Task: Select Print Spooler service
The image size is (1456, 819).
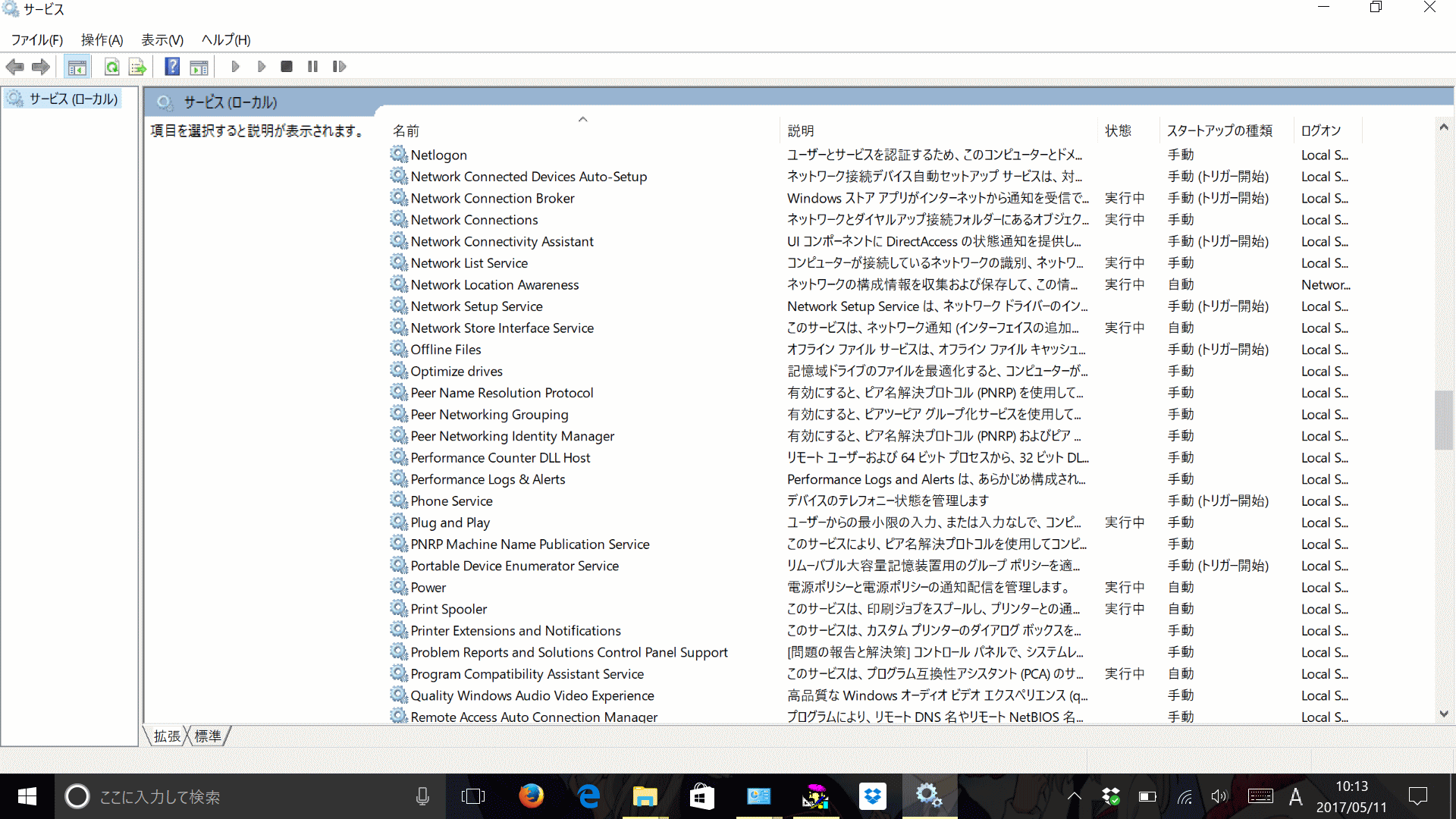Action: click(448, 608)
